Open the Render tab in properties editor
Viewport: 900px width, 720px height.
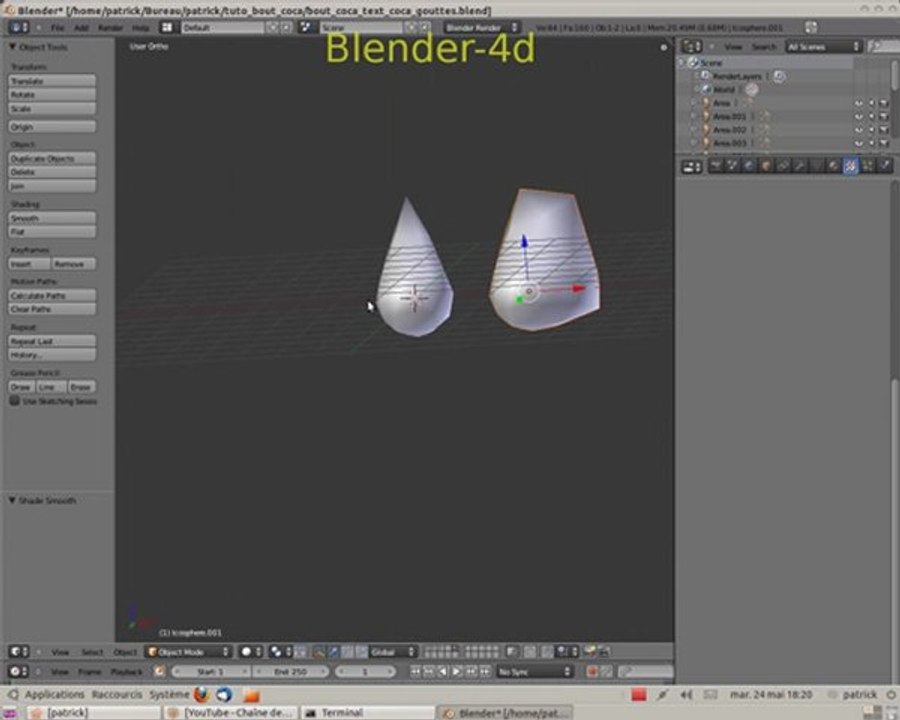(716, 166)
